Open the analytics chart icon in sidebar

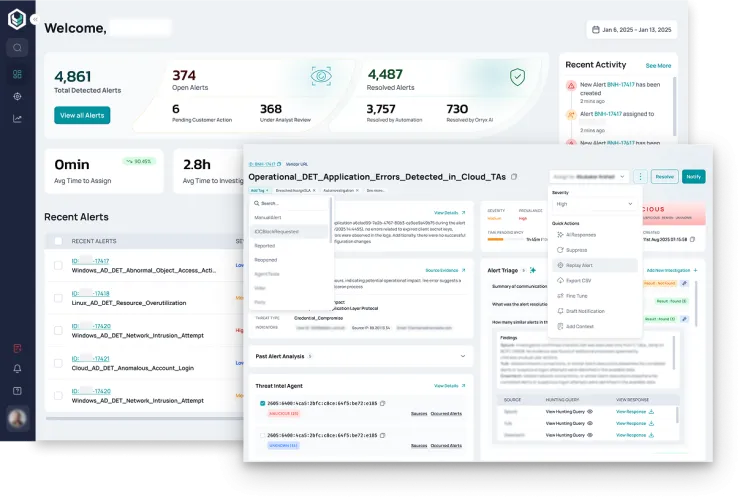(17, 119)
